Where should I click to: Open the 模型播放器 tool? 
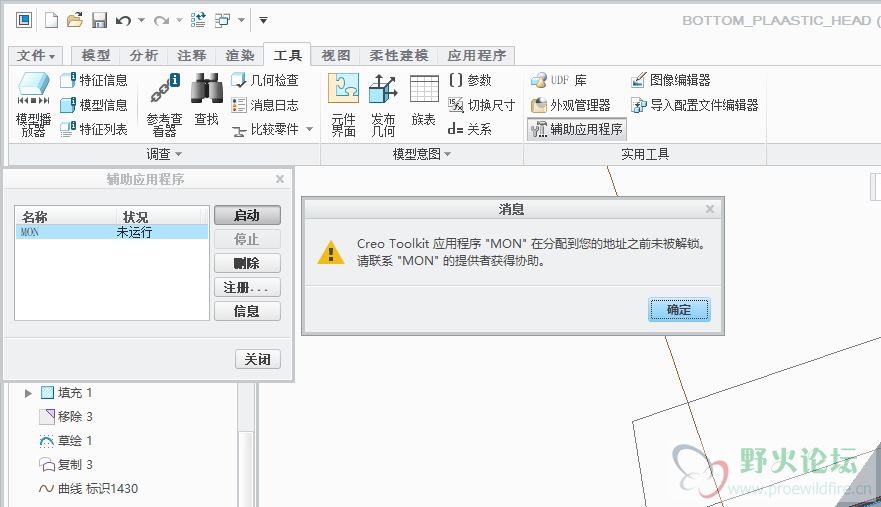pyautogui.click(x=33, y=105)
